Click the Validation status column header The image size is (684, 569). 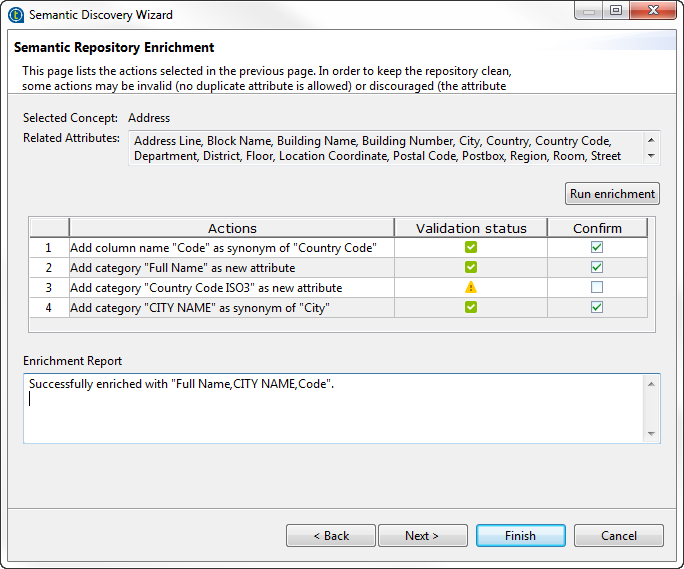point(471,228)
